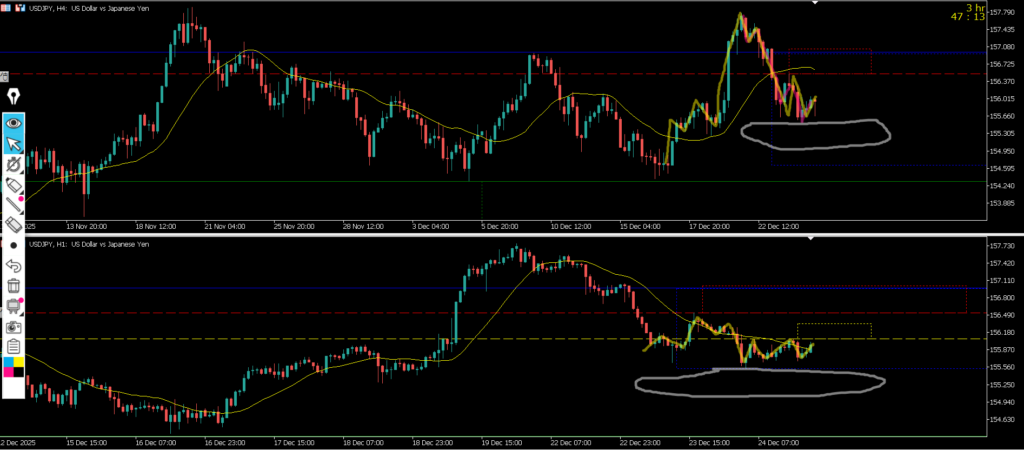Select the eraser tool
1024x450 pixels.
point(14,225)
